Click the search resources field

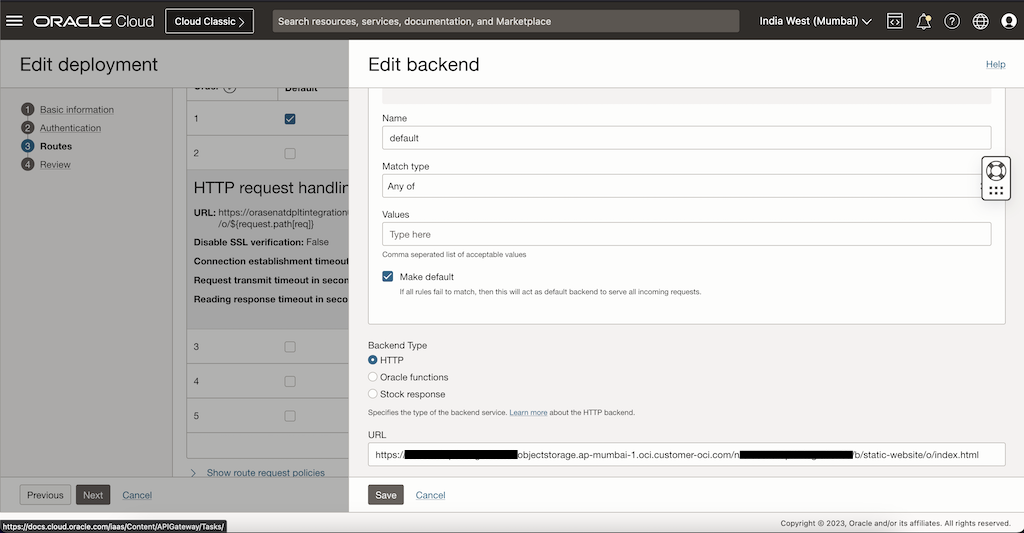506,21
